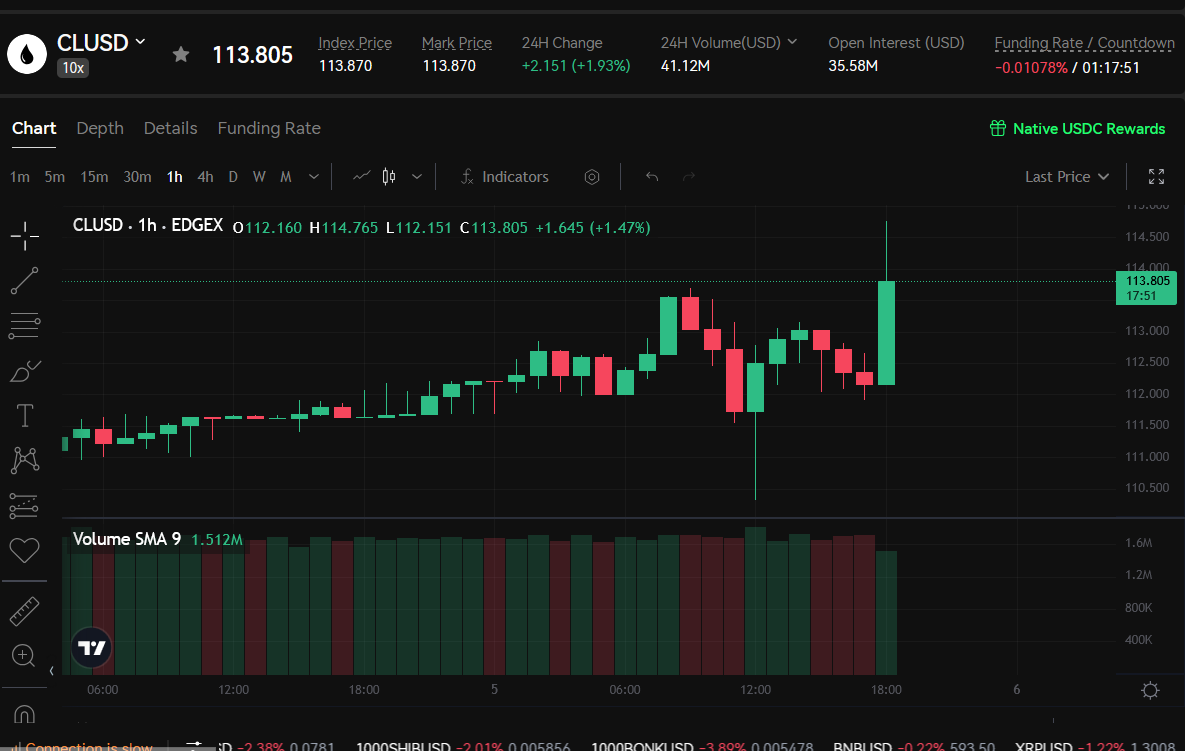Collapse the drawing toolbar arrow
Screen dimensions: 1185x751
(x=51, y=671)
